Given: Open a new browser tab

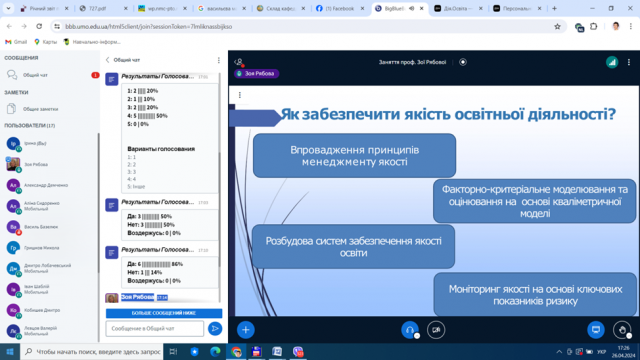Looking at the screenshot, I should pos(554,8).
